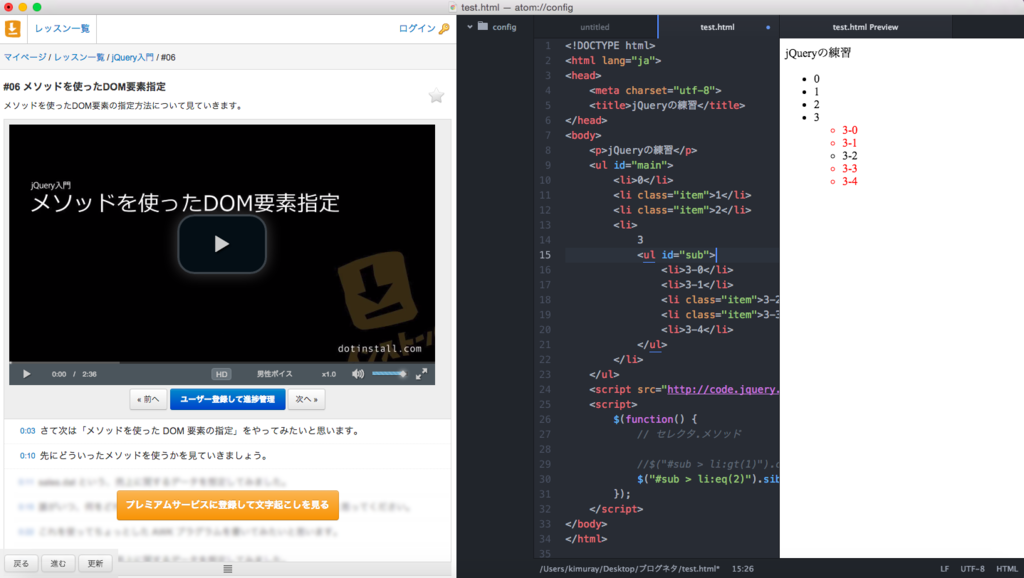Collapse the config folder chevron
The height and width of the screenshot is (578, 1024).
click(x=470, y=27)
